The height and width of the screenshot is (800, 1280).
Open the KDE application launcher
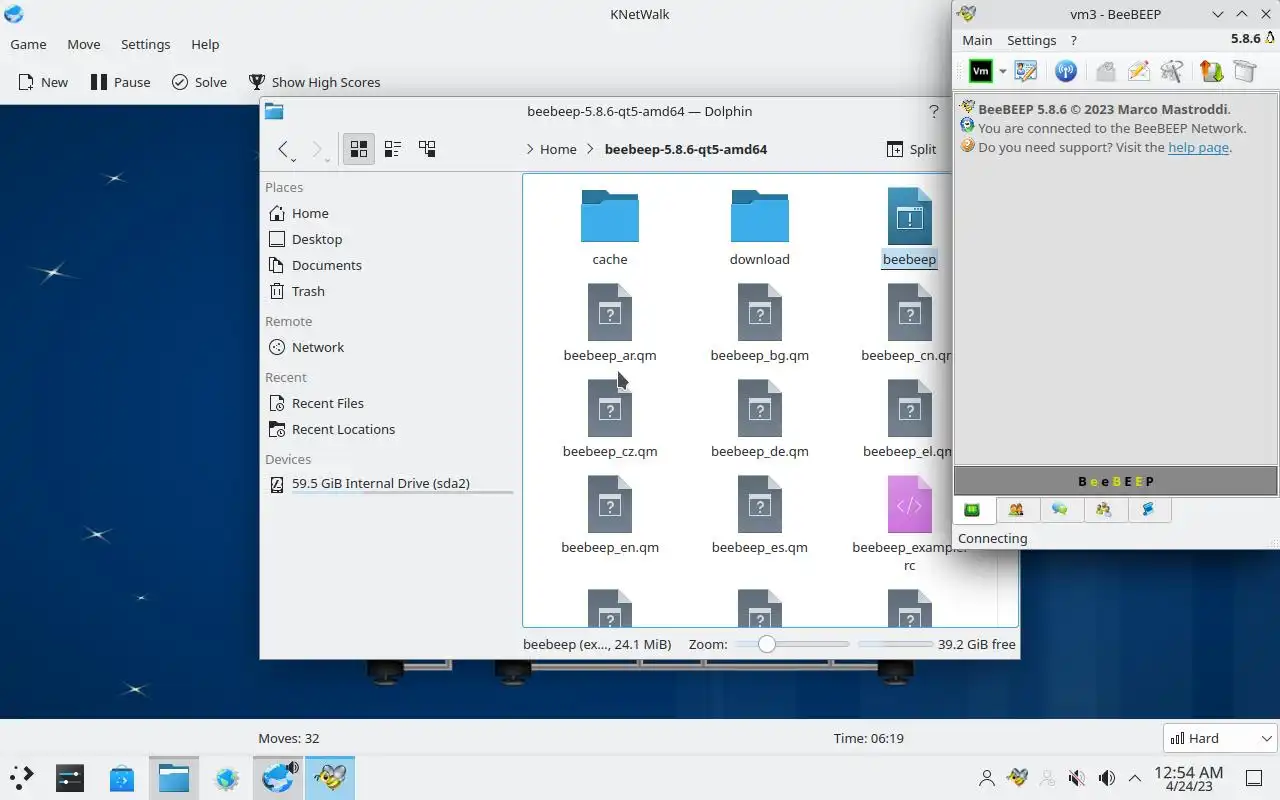(x=22, y=777)
